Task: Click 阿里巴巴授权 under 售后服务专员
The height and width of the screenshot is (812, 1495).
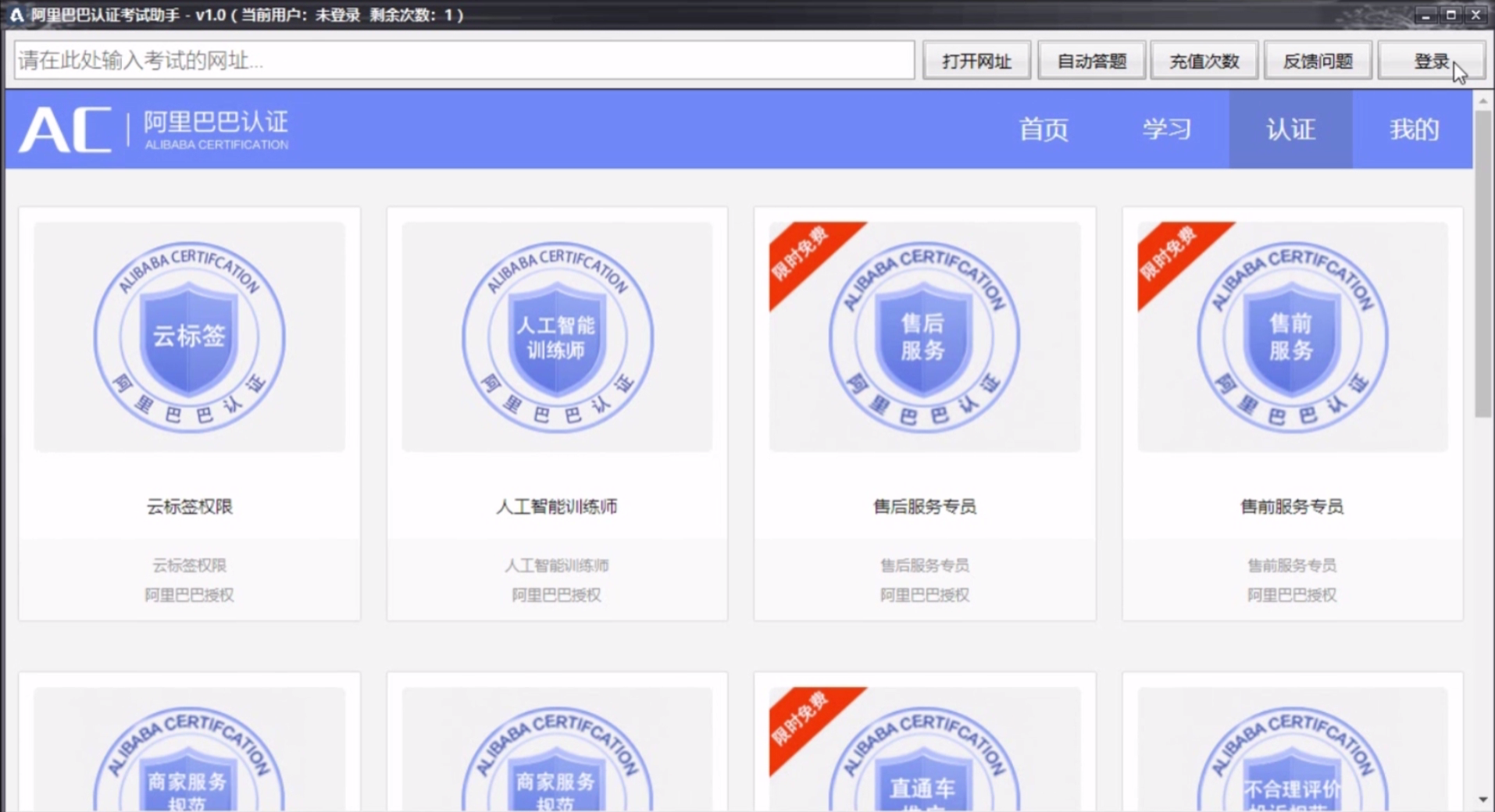Action: point(925,595)
